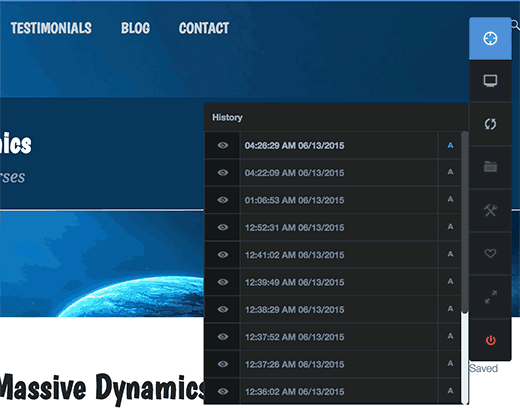
Task: Click the A marker on 01:06:53 AM row
Action: pyautogui.click(x=450, y=200)
